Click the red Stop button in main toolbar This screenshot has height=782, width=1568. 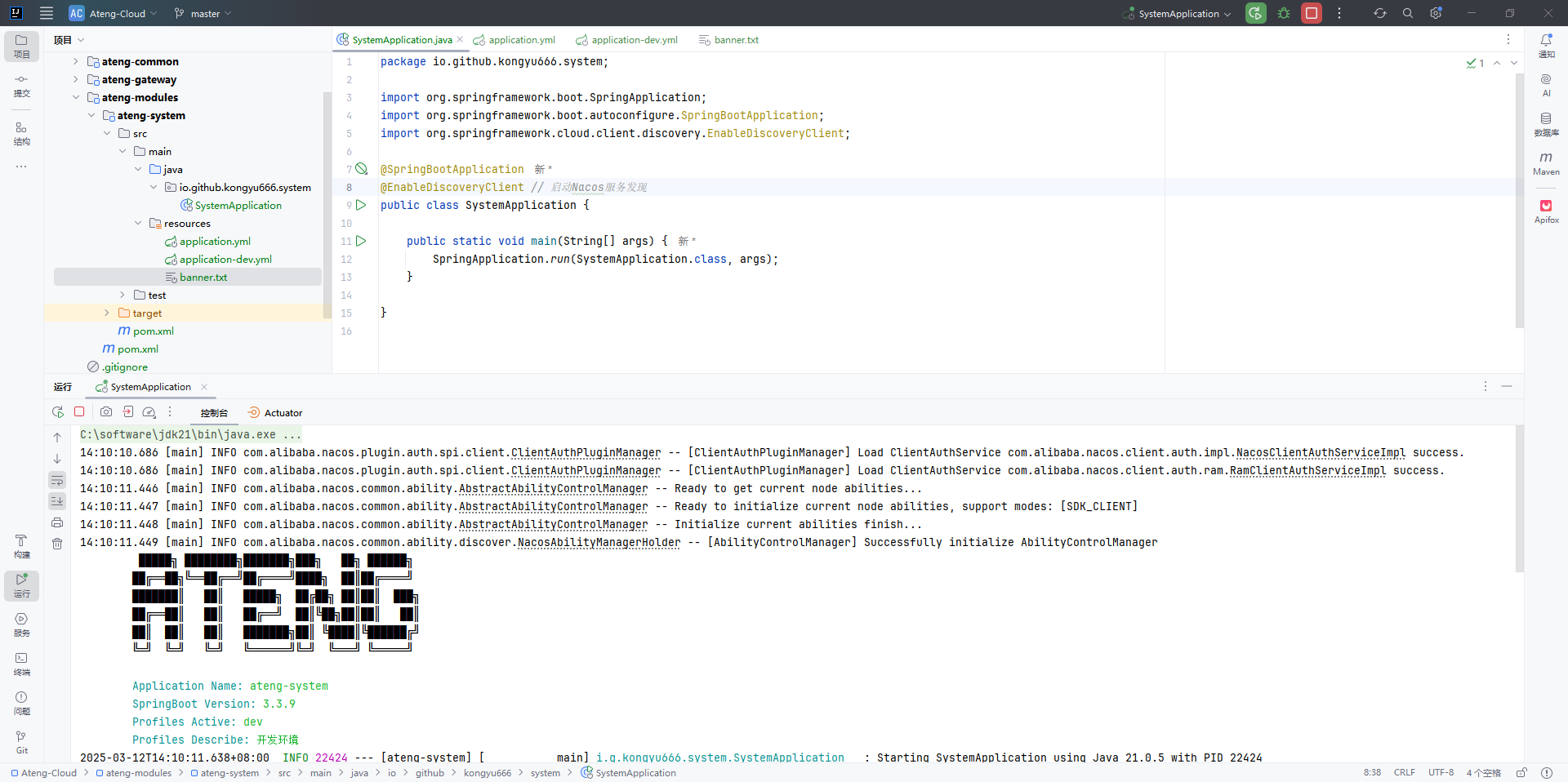[1312, 13]
